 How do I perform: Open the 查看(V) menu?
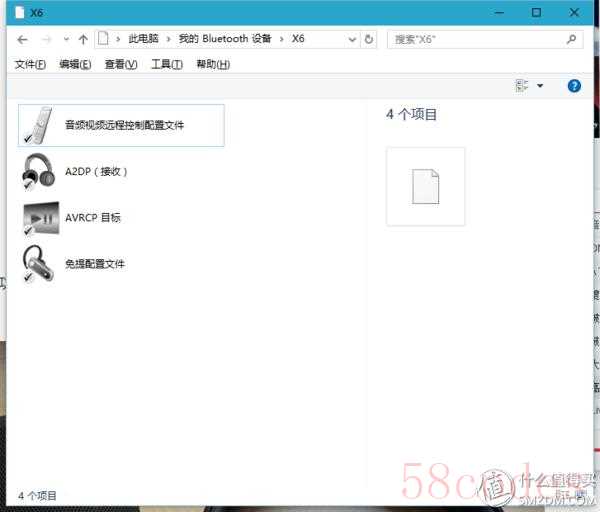click(x=120, y=64)
